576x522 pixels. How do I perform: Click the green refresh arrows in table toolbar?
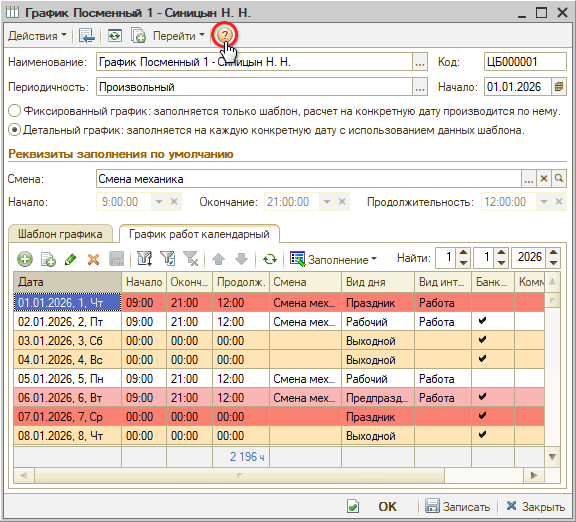tap(270, 259)
